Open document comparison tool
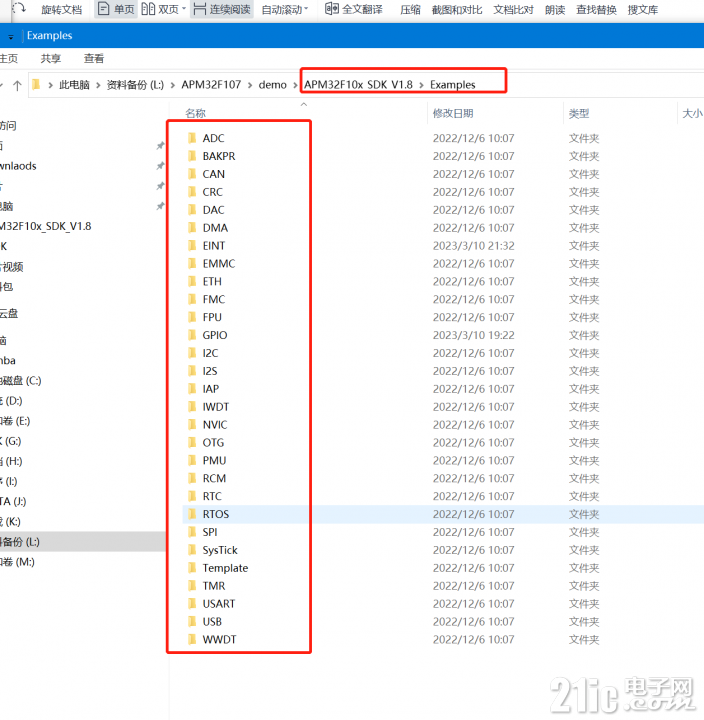 pyautogui.click(x=513, y=9)
